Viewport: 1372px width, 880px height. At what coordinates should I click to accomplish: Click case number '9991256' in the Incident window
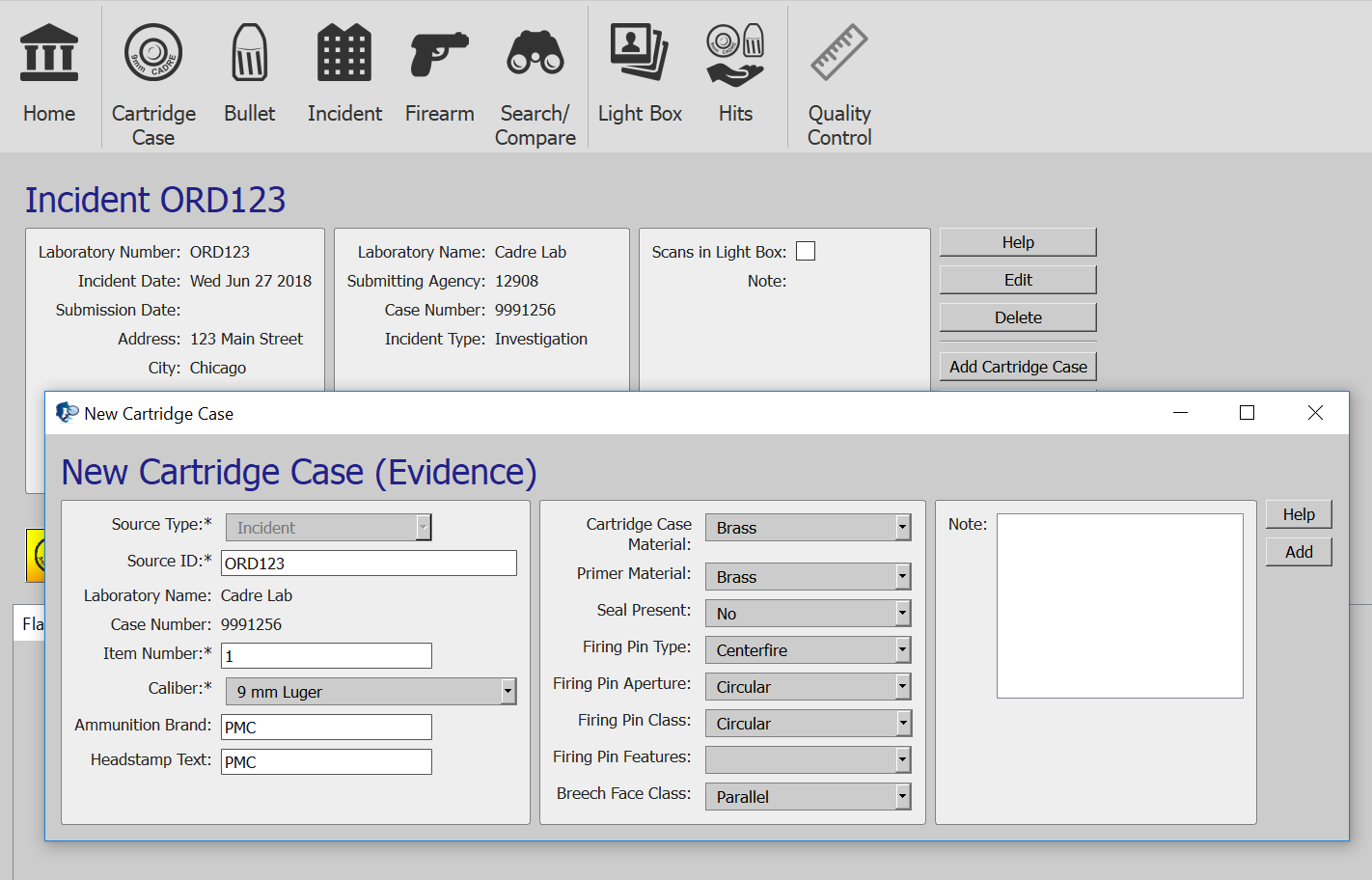(525, 310)
